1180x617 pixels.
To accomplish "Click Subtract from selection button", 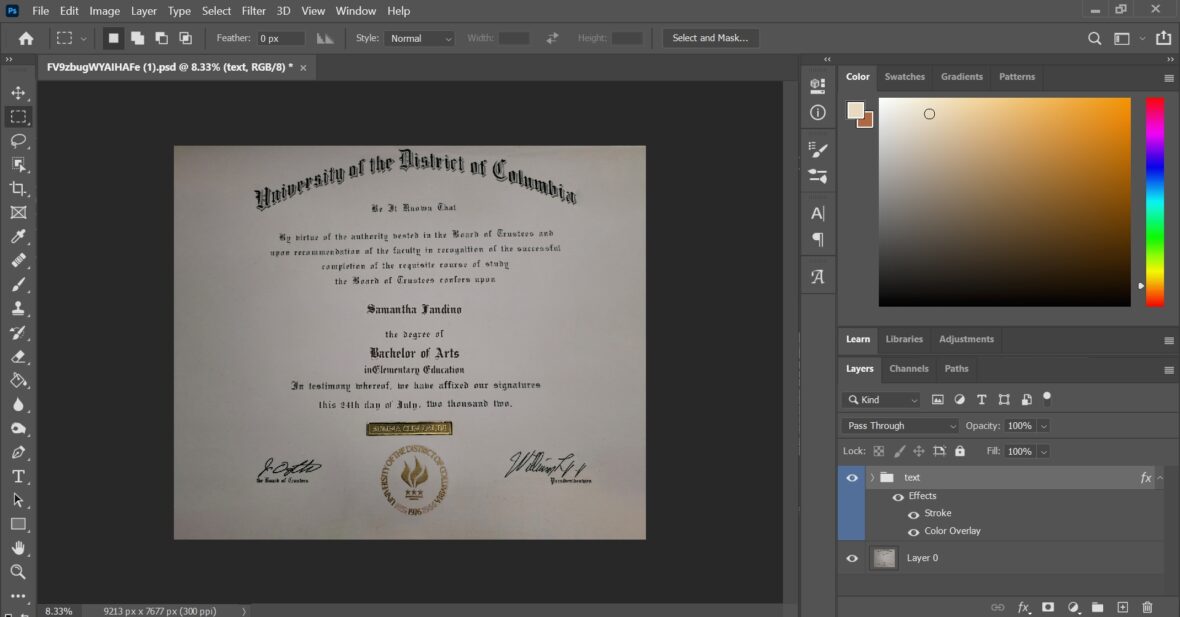I will pos(162,38).
